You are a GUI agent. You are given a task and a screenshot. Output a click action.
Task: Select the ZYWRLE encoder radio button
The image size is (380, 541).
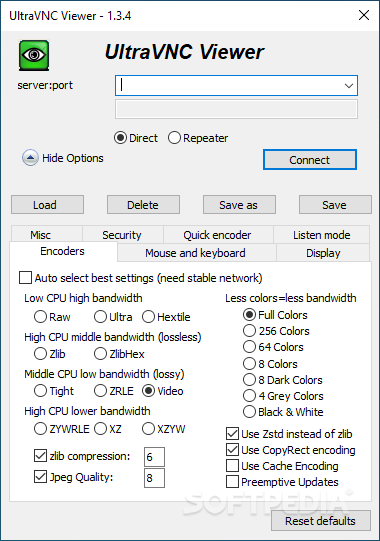(40, 429)
